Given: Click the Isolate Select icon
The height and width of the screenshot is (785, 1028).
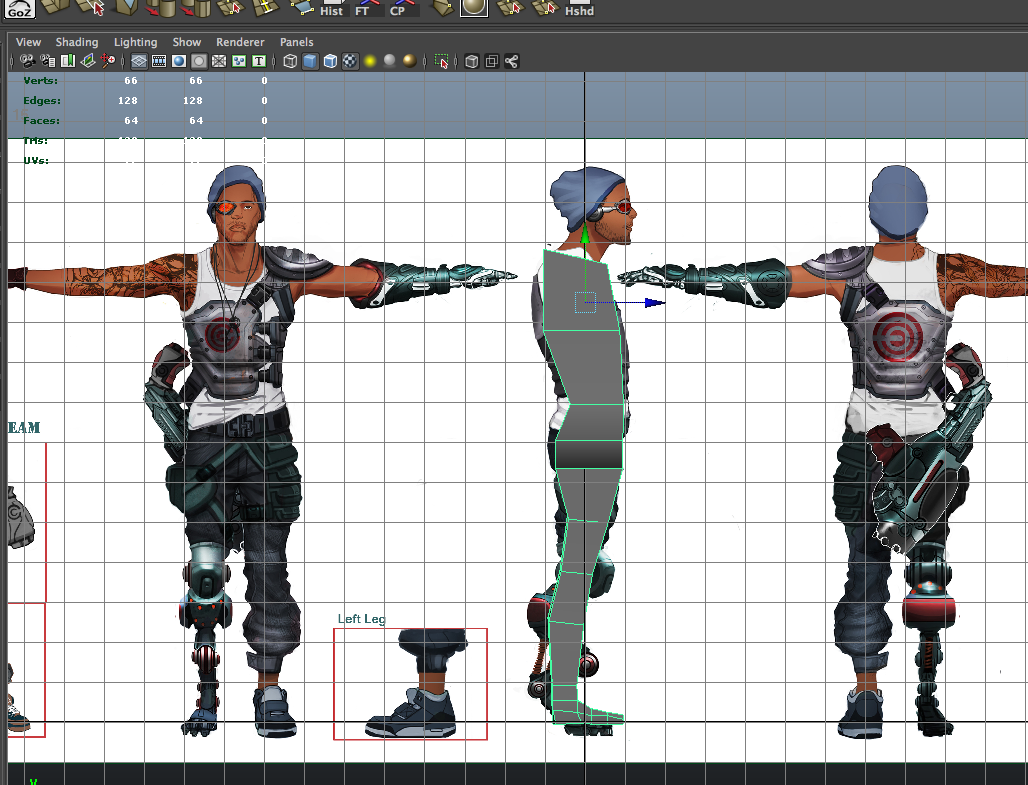Looking at the screenshot, I should (x=442, y=61).
